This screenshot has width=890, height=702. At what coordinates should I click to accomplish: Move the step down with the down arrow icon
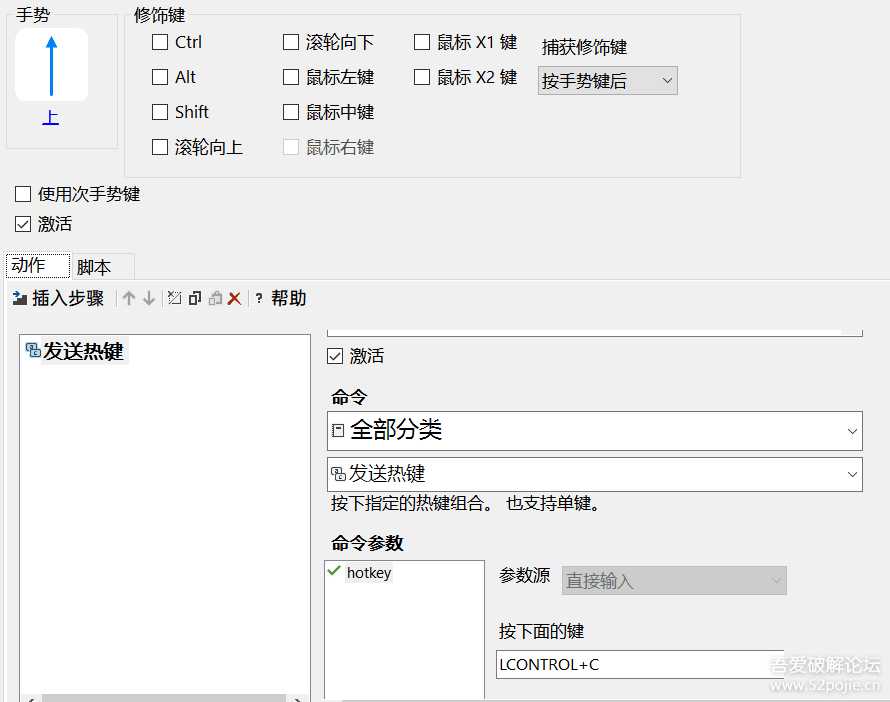(x=149, y=298)
